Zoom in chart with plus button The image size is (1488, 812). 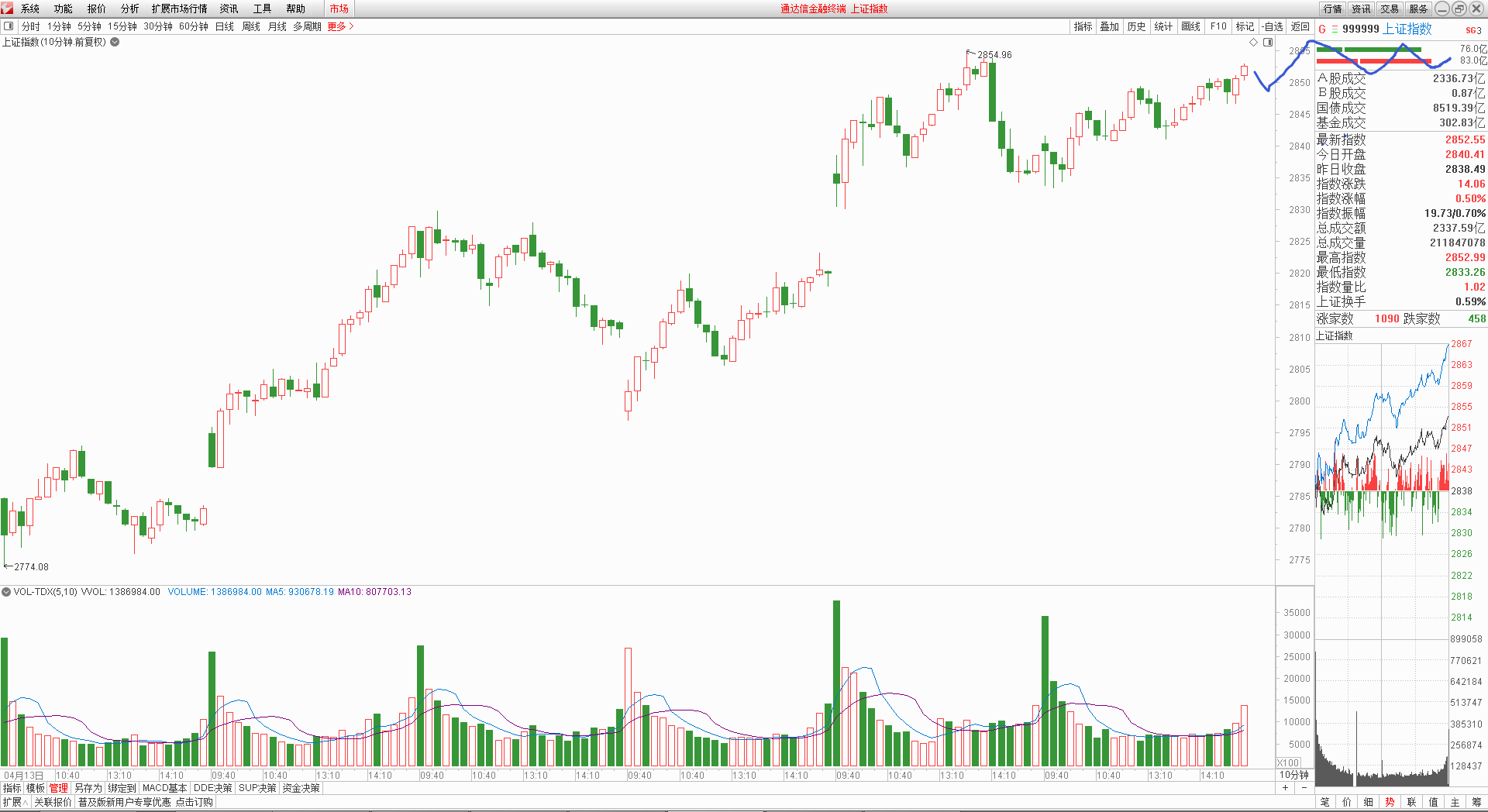[x=1285, y=788]
